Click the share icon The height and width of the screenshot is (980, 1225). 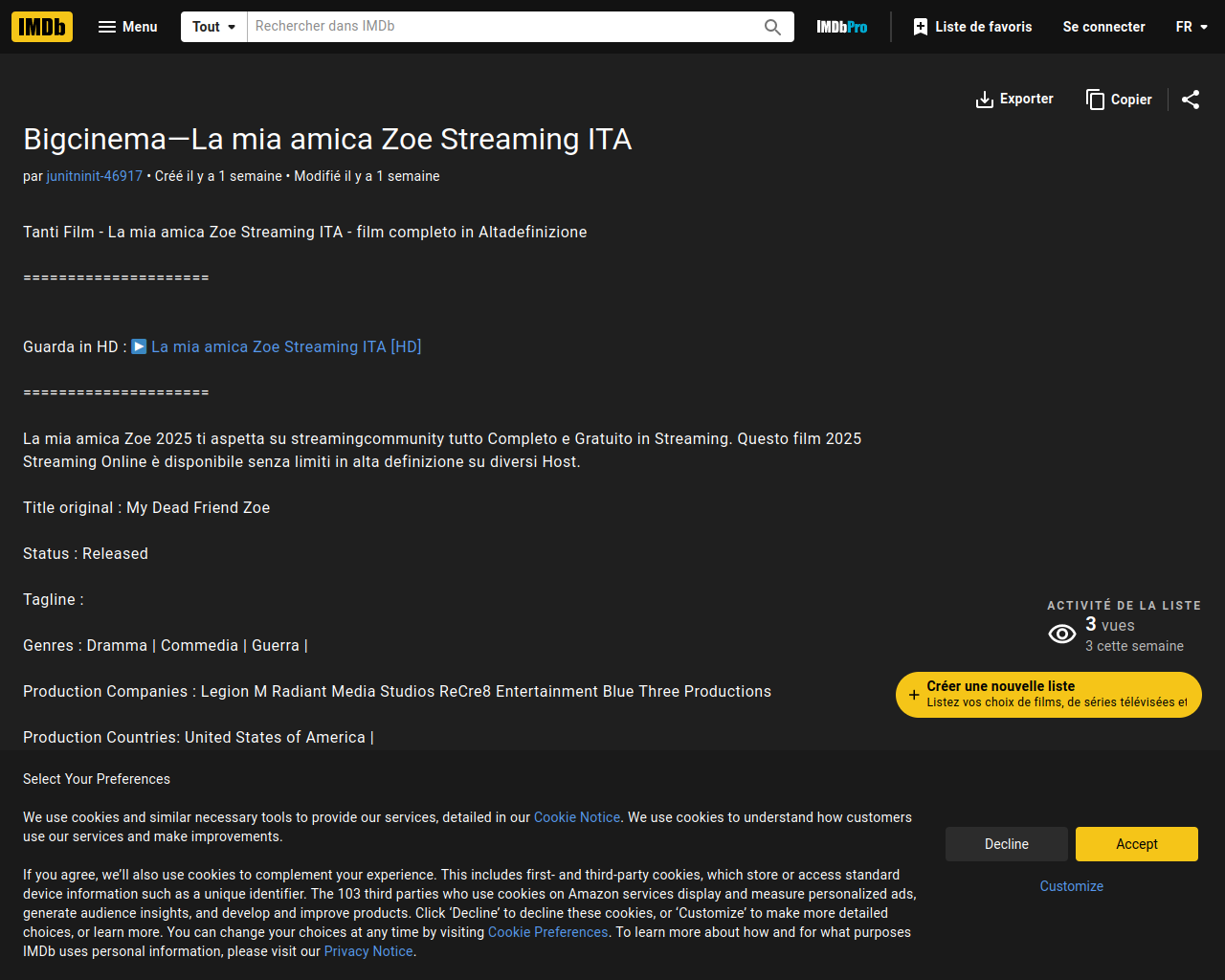[1191, 100]
